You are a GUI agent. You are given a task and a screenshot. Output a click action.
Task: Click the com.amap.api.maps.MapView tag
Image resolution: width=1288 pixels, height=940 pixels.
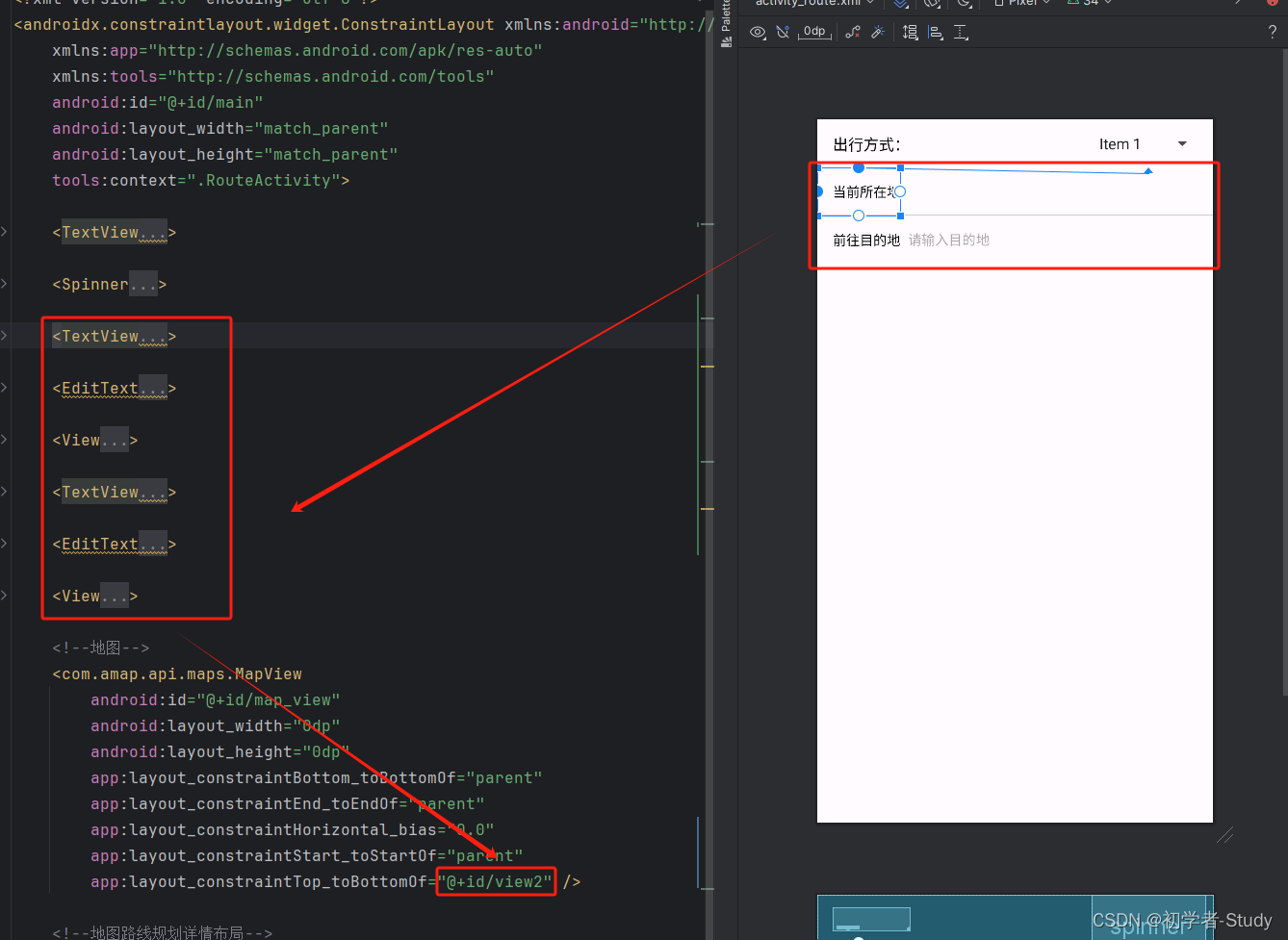177,673
